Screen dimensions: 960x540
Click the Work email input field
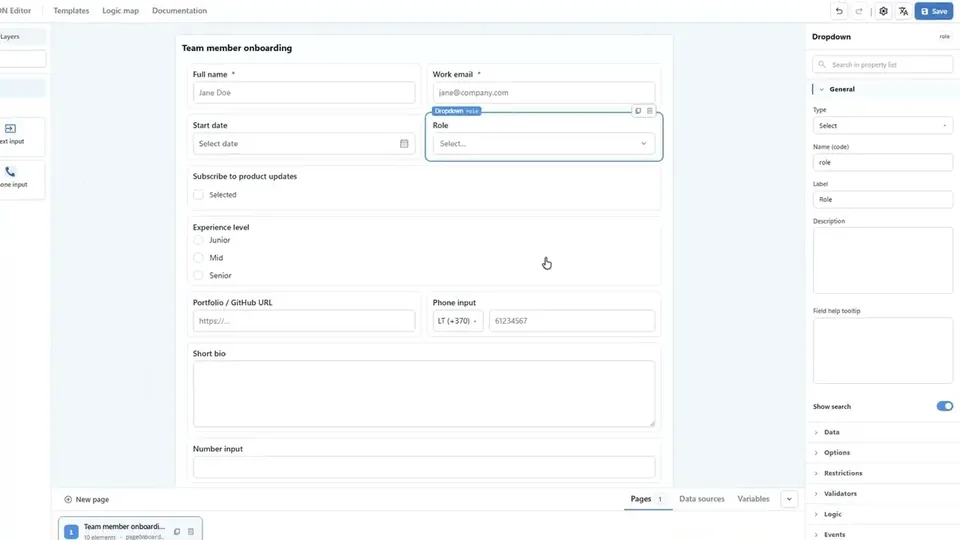pos(544,92)
